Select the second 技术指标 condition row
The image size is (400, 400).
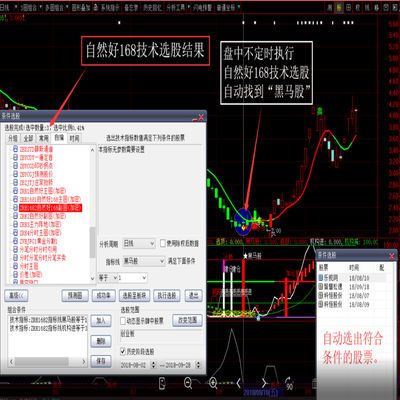48,328
